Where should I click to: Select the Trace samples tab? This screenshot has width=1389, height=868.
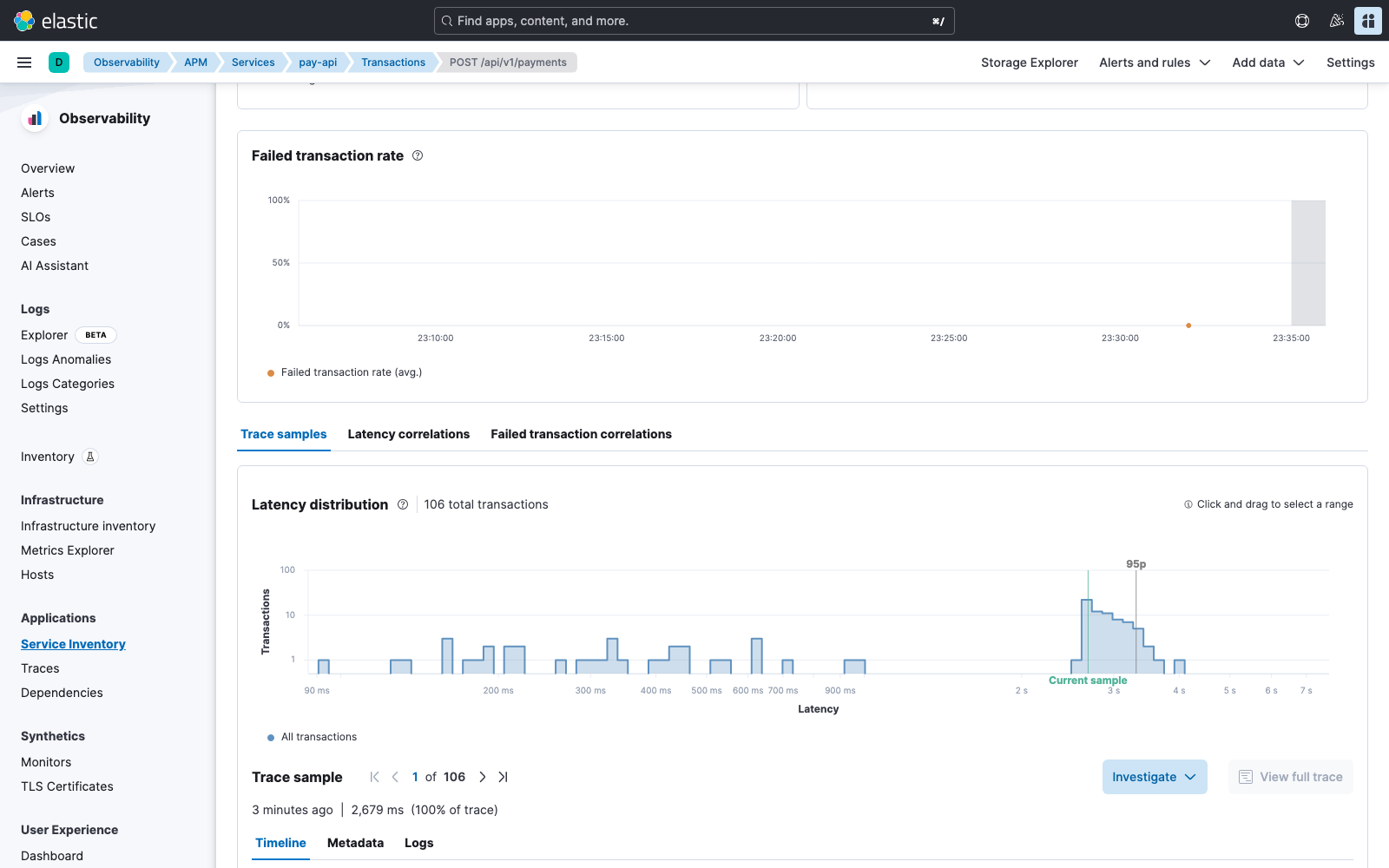click(284, 434)
